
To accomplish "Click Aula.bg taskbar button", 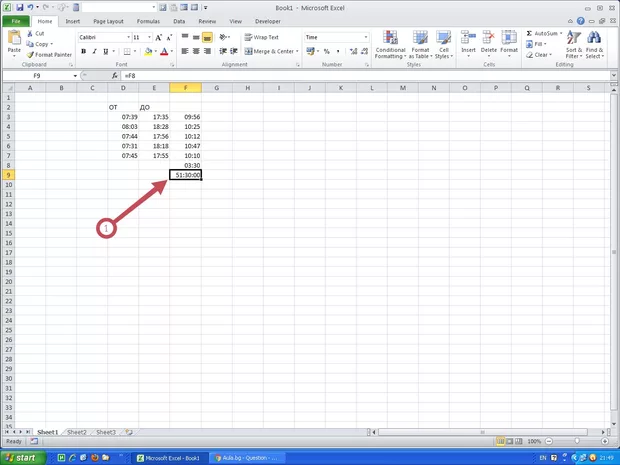I will tap(248, 458).
